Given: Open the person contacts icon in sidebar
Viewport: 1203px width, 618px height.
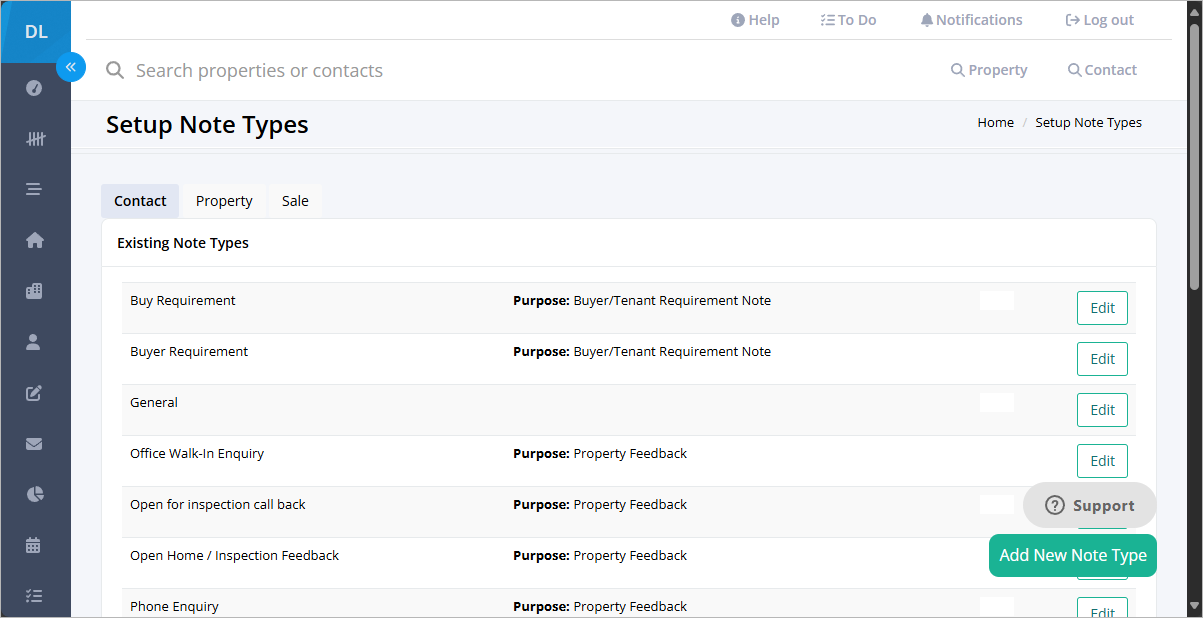Looking at the screenshot, I should (x=34, y=342).
